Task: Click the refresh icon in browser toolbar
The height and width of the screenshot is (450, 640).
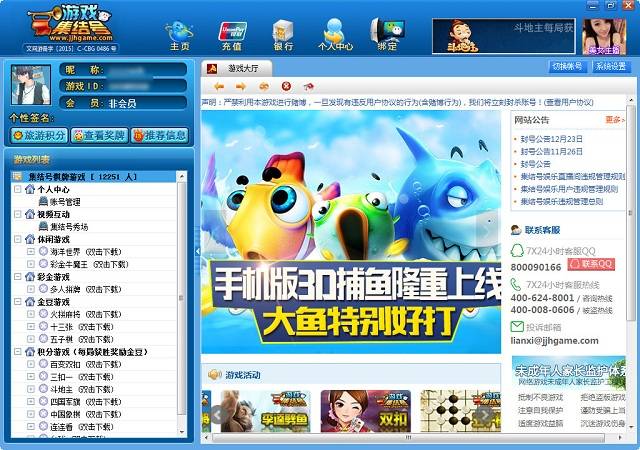Action: click(263, 87)
